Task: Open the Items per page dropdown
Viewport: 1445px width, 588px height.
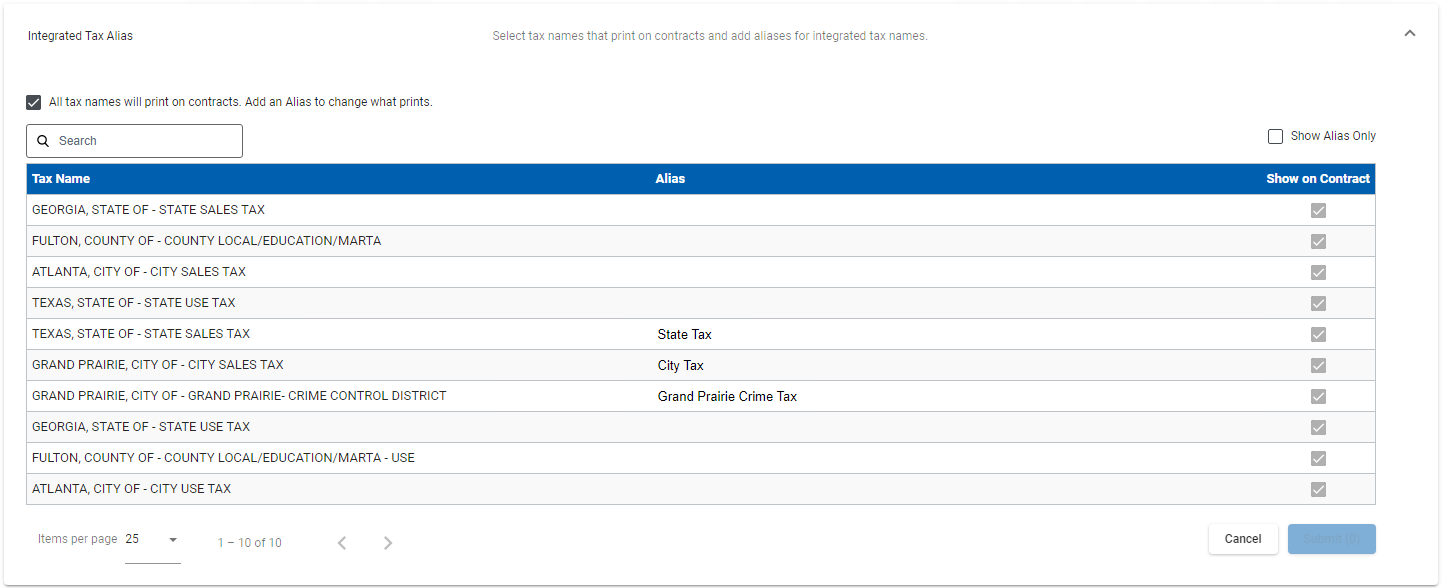Action: coord(152,540)
